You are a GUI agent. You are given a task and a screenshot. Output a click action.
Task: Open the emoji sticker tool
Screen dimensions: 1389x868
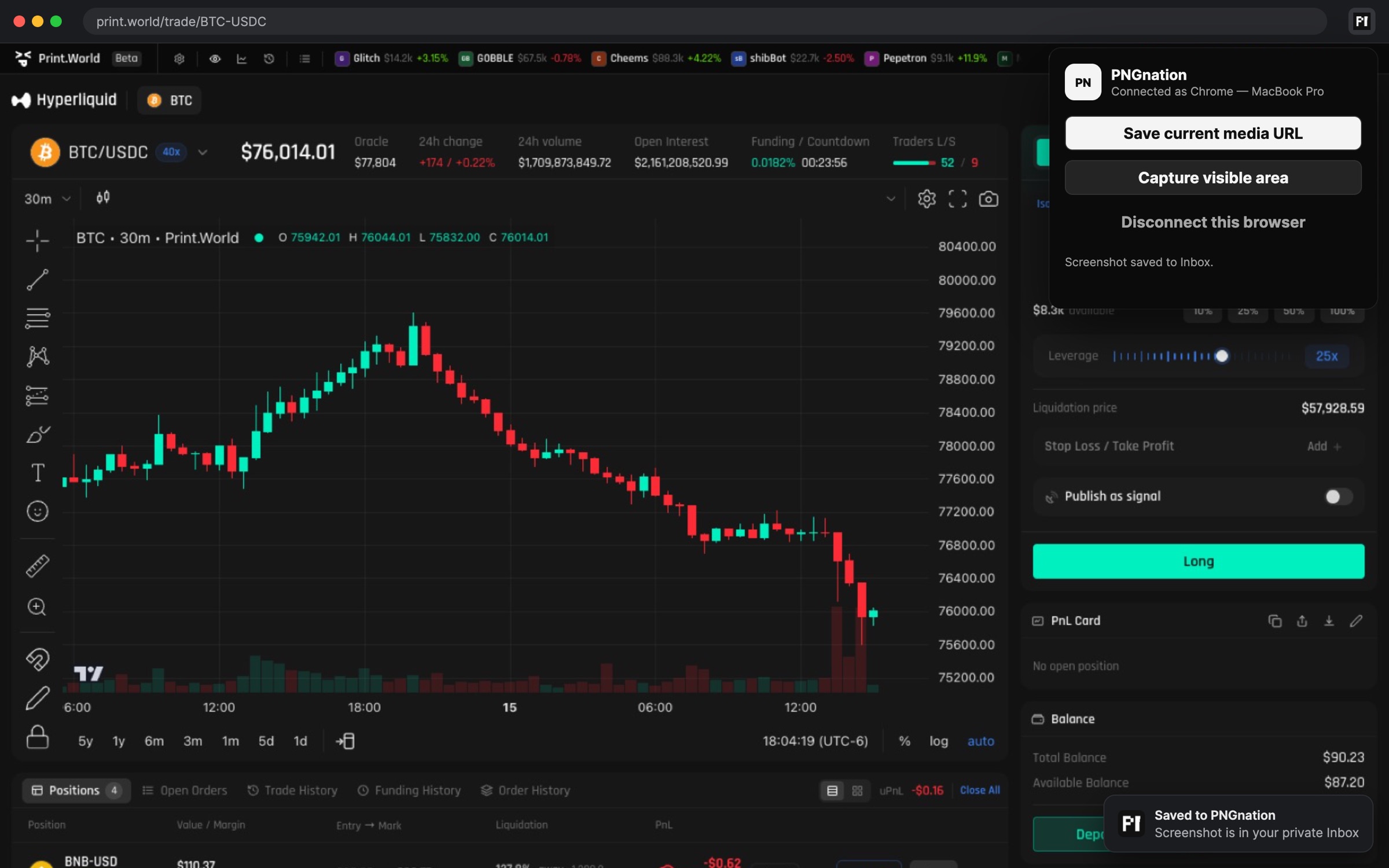(x=38, y=512)
